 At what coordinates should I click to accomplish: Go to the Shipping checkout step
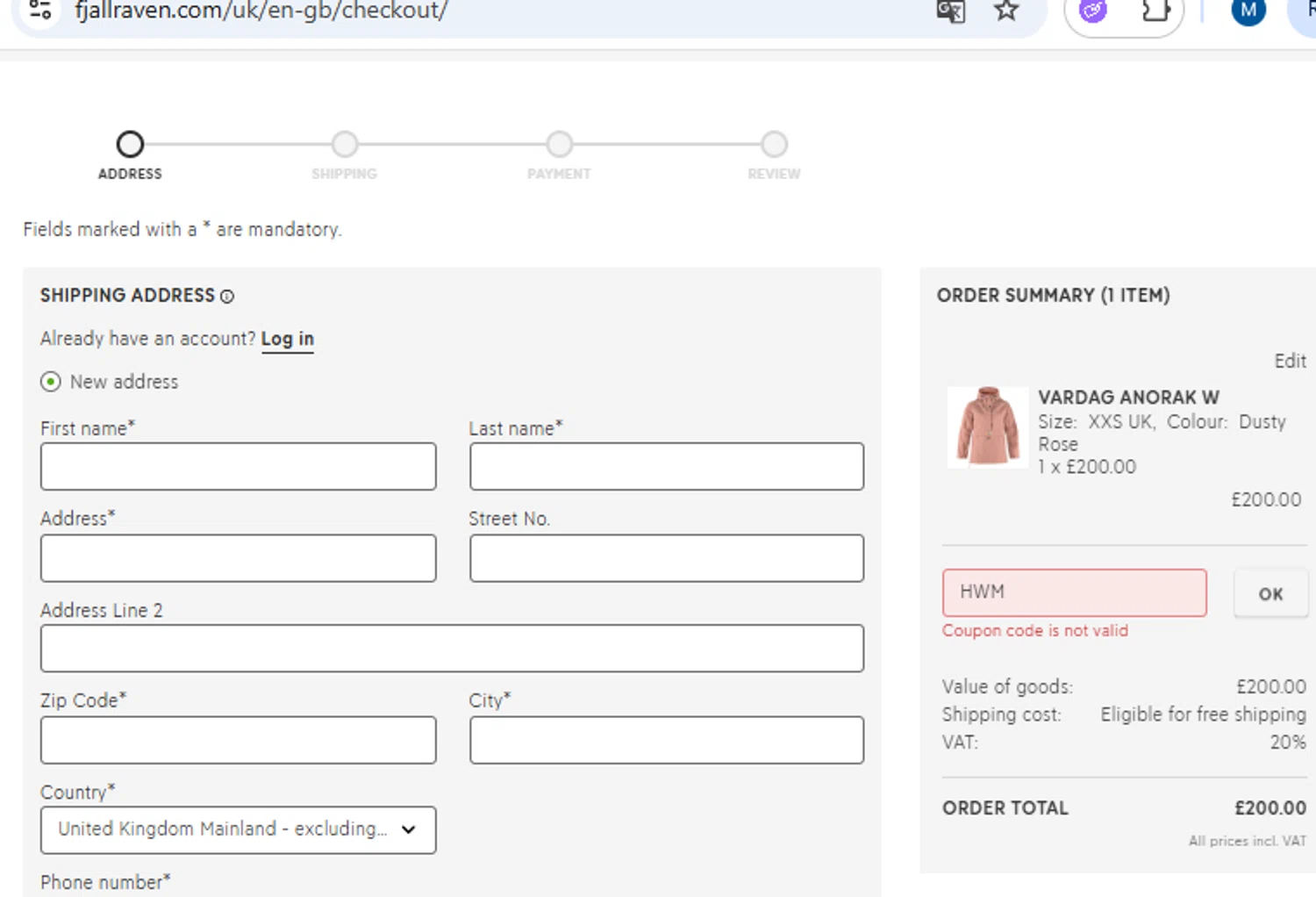pos(345,144)
